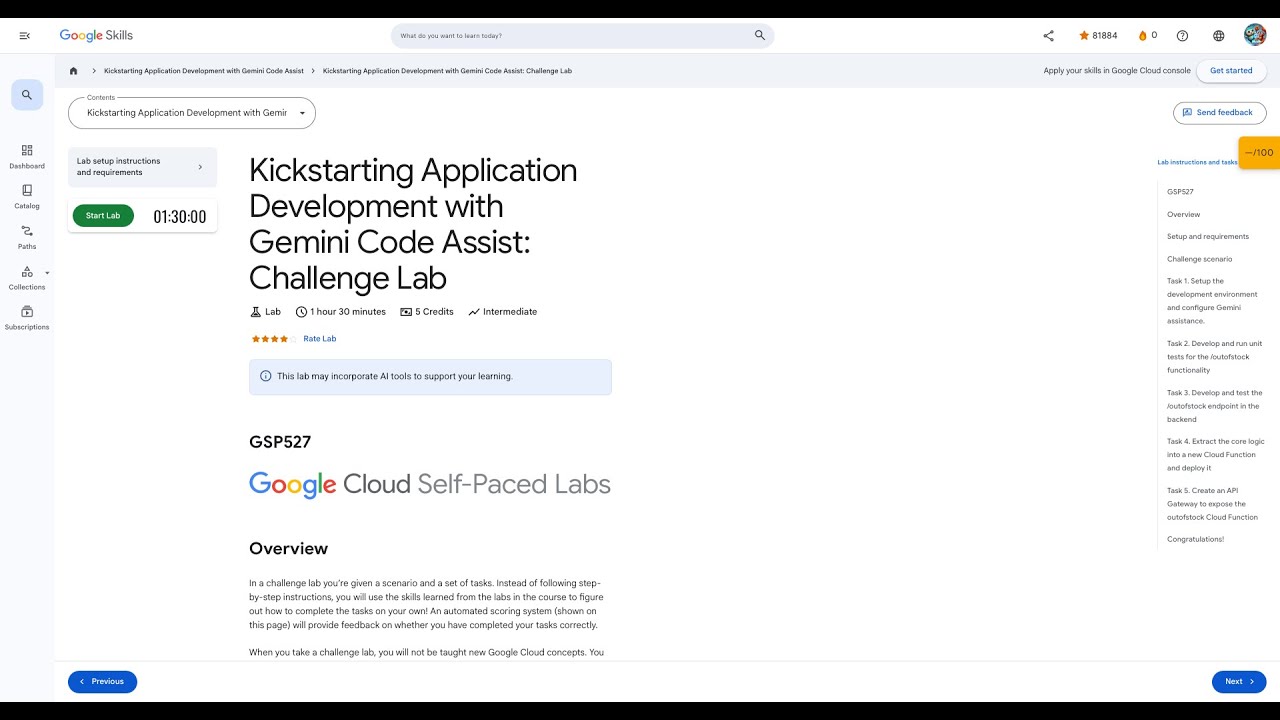Jump to Task 5 API Gateway in the outline
Image resolution: width=1280 pixels, height=720 pixels.
(1212, 504)
